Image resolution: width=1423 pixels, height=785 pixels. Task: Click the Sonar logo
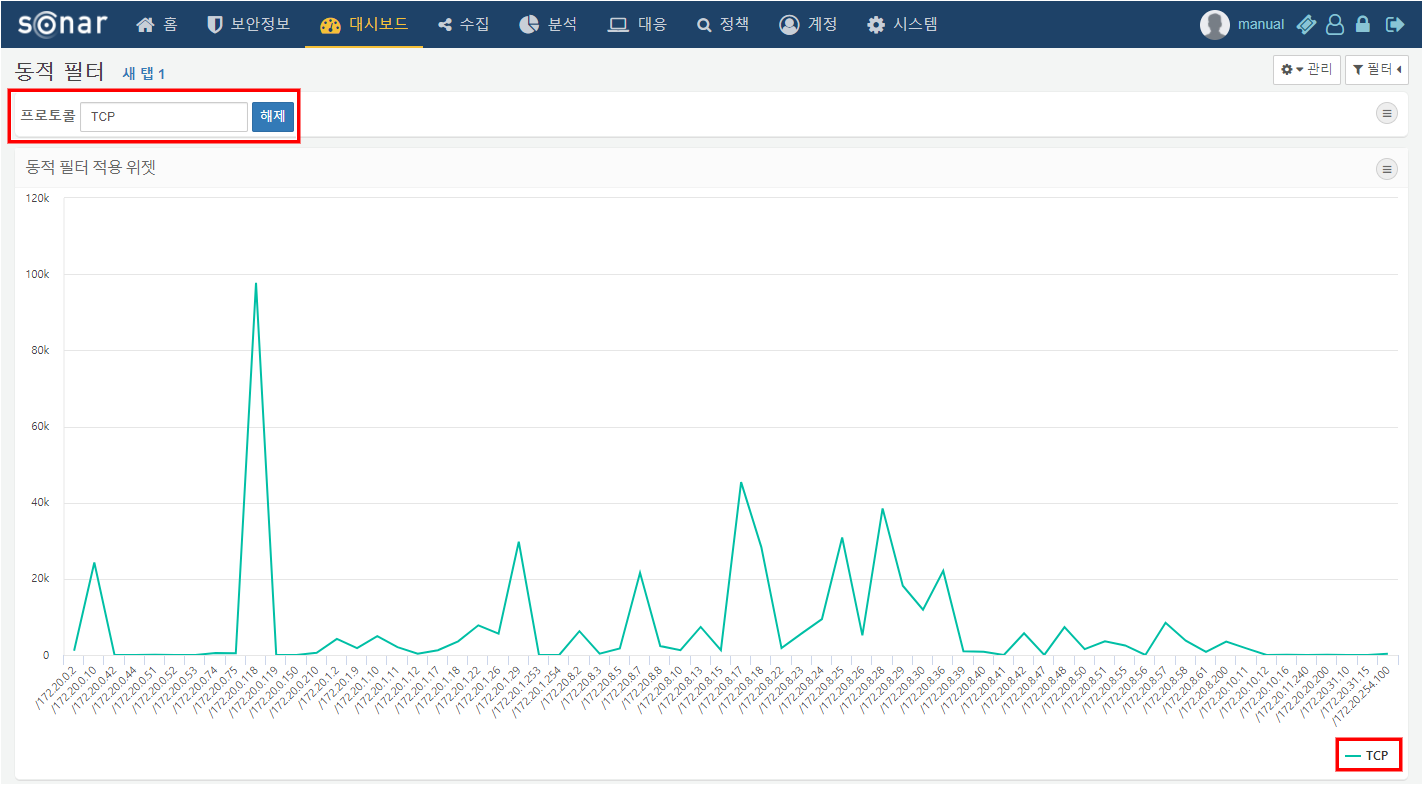(62, 24)
